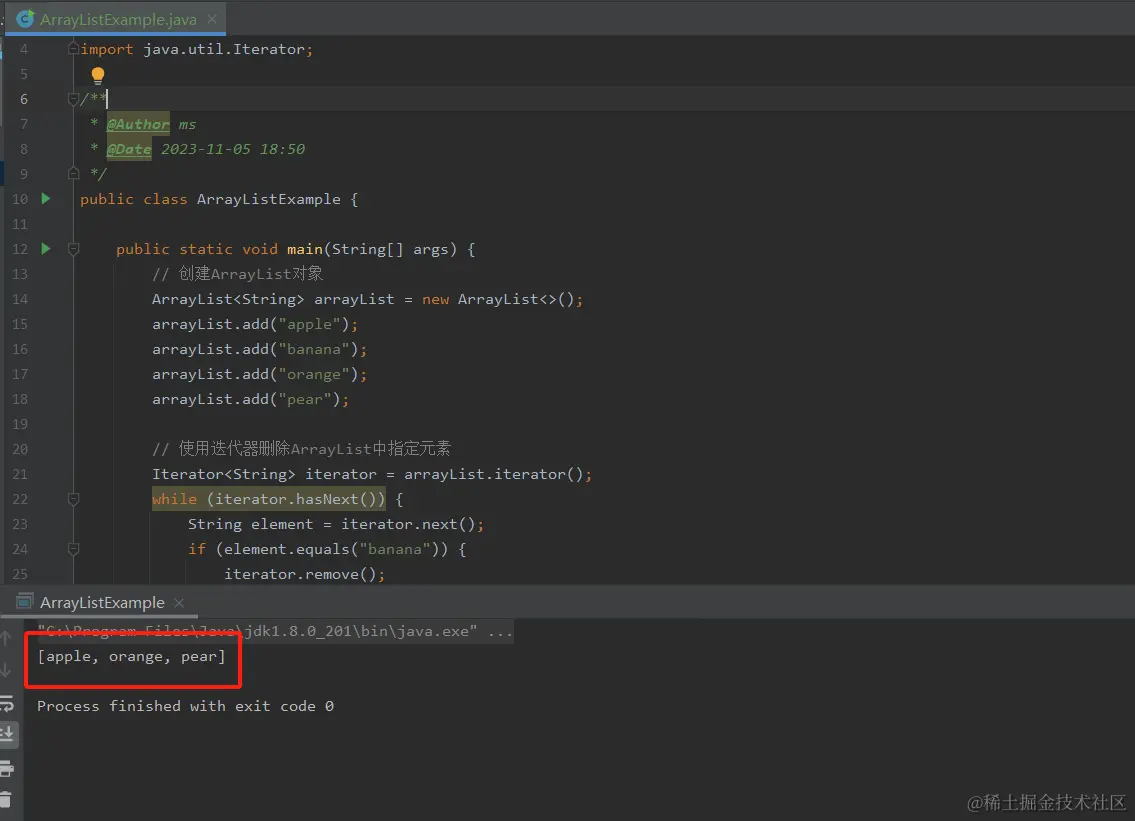Click gutter line number 16
The height and width of the screenshot is (821, 1135).
pyautogui.click(x=20, y=349)
